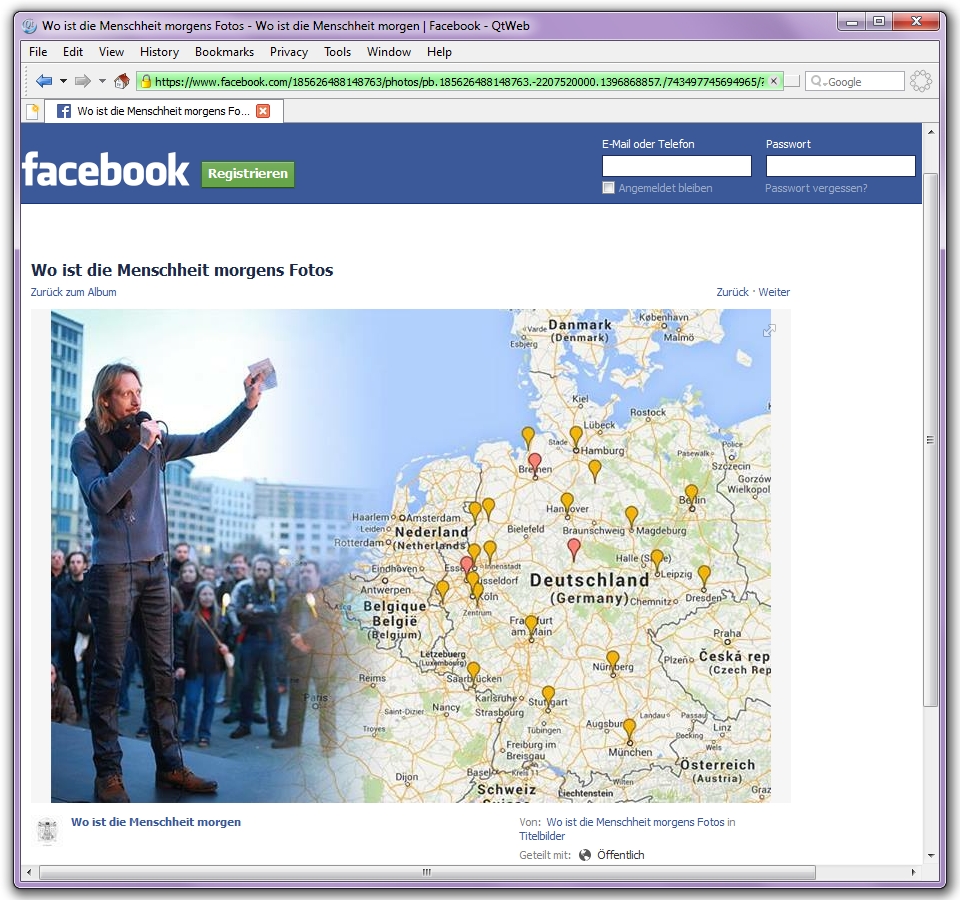Go to the Home page icon
The height and width of the screenshot is (900, 960).
coord(122,81)
